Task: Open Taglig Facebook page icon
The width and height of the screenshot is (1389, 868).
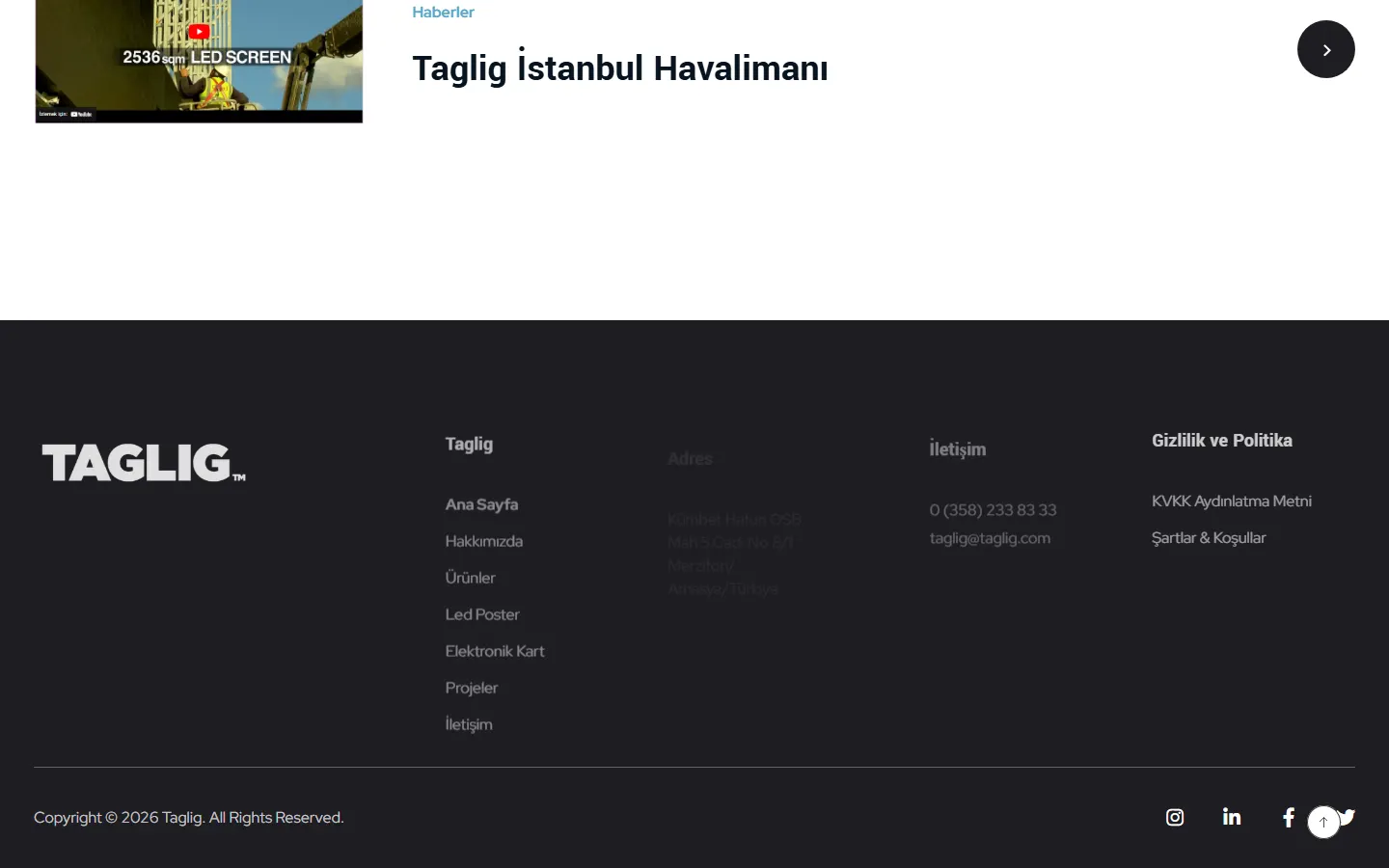Action: pos(1288,818)
